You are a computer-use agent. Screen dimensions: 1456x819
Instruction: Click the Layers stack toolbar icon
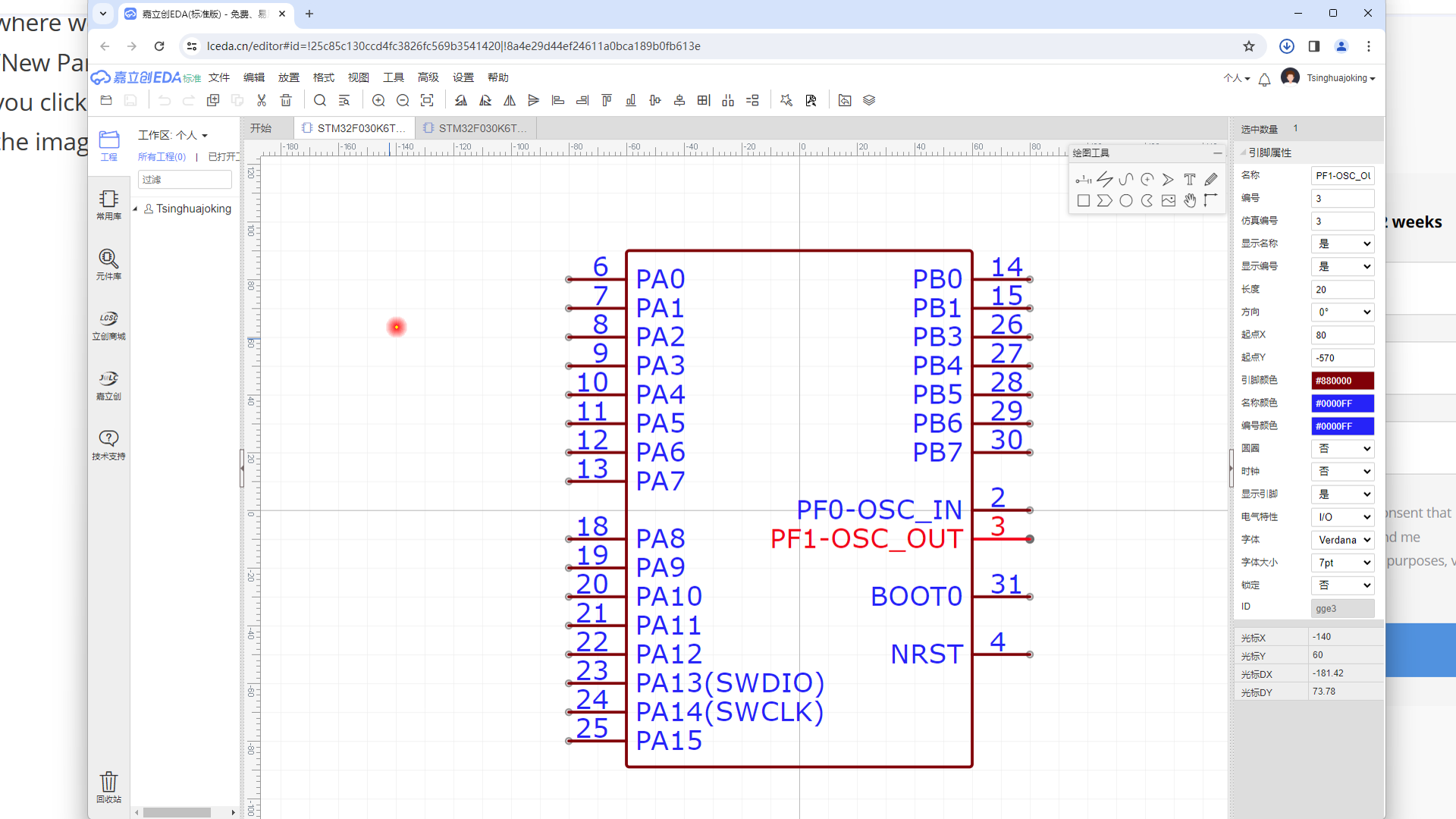tap(869, 100)
